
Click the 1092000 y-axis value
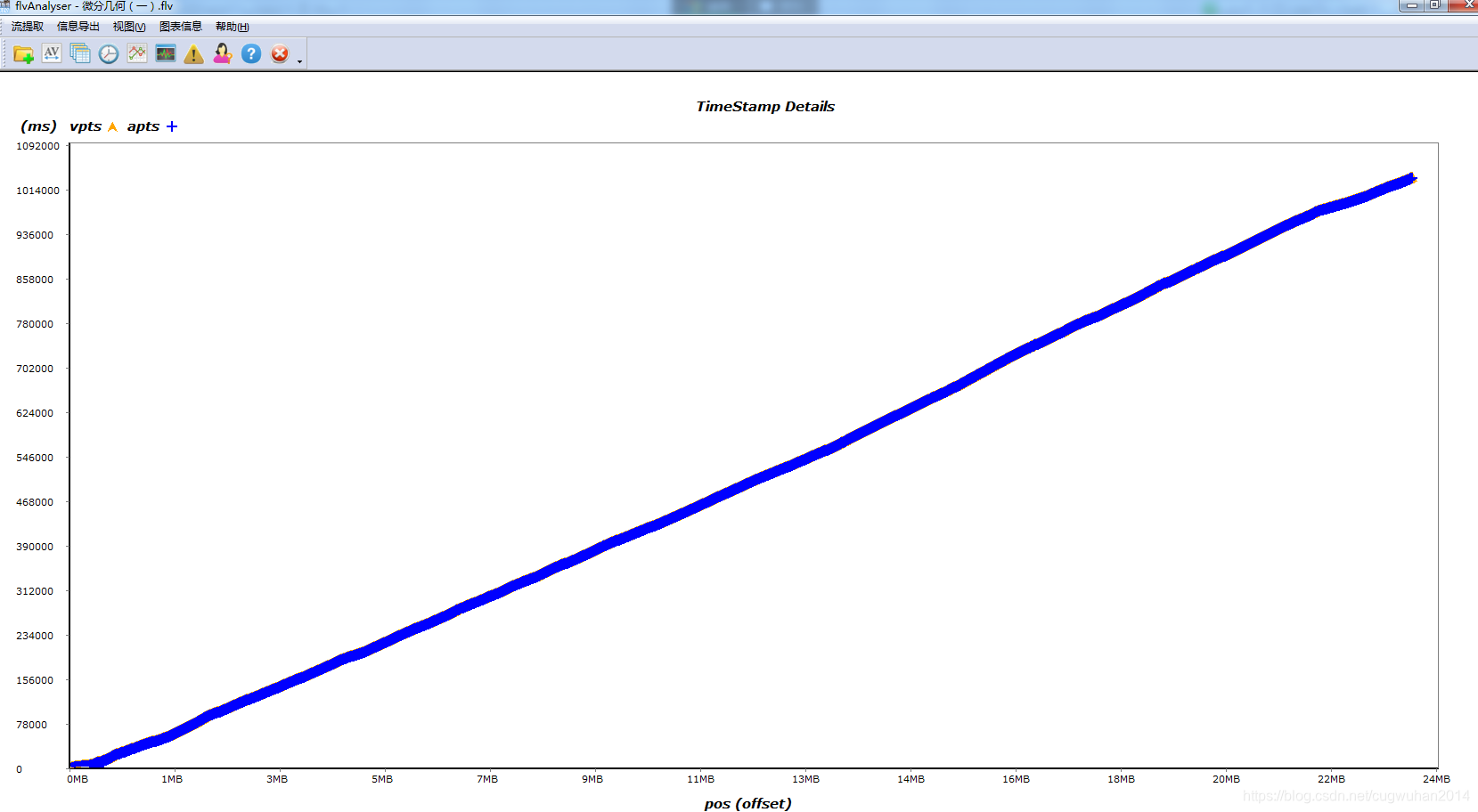[x=37, y=146]
